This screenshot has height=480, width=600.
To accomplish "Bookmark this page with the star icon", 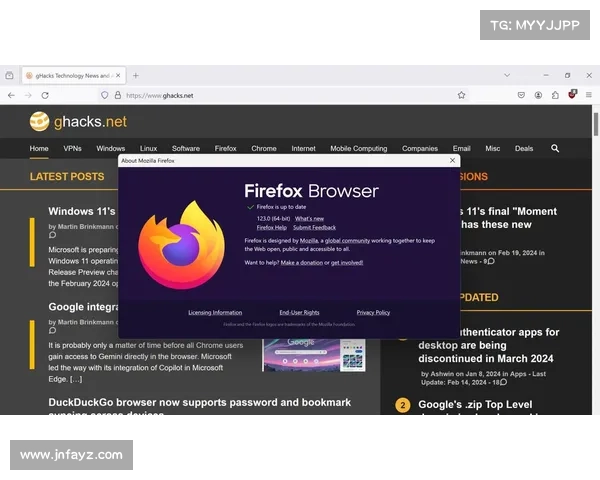I will pos(461,95).
